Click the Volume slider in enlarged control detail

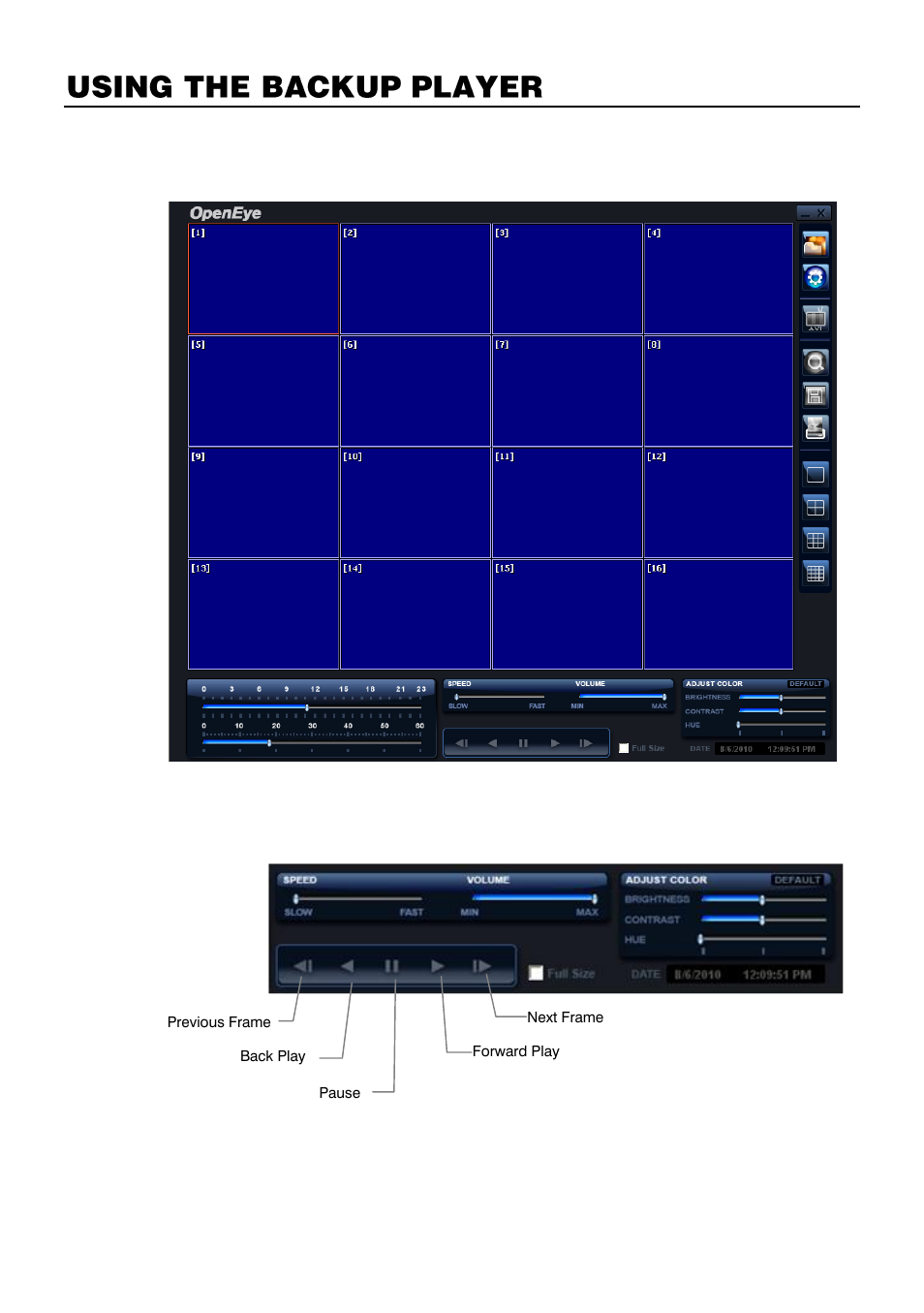coord(534,899)
